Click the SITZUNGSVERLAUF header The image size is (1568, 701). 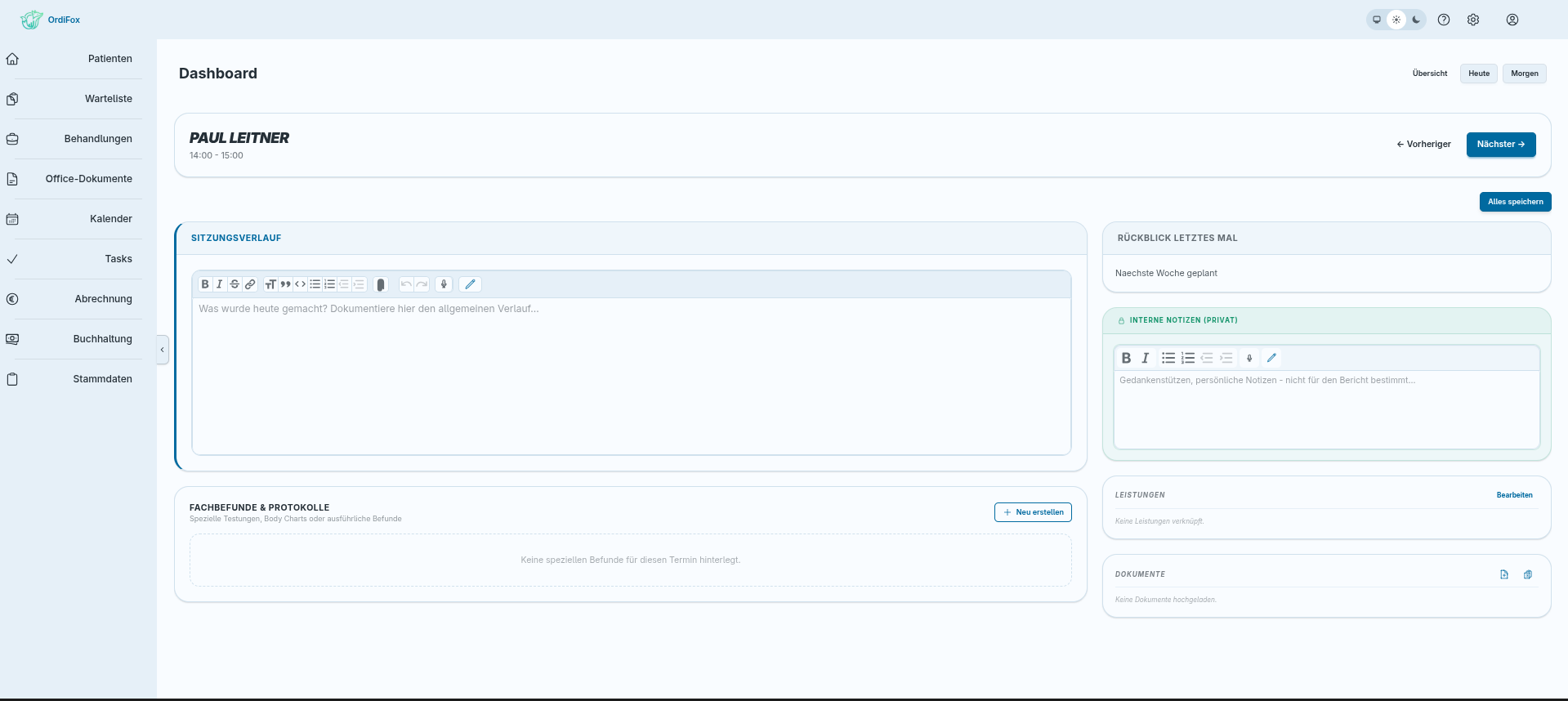click(x=236, y=239)
